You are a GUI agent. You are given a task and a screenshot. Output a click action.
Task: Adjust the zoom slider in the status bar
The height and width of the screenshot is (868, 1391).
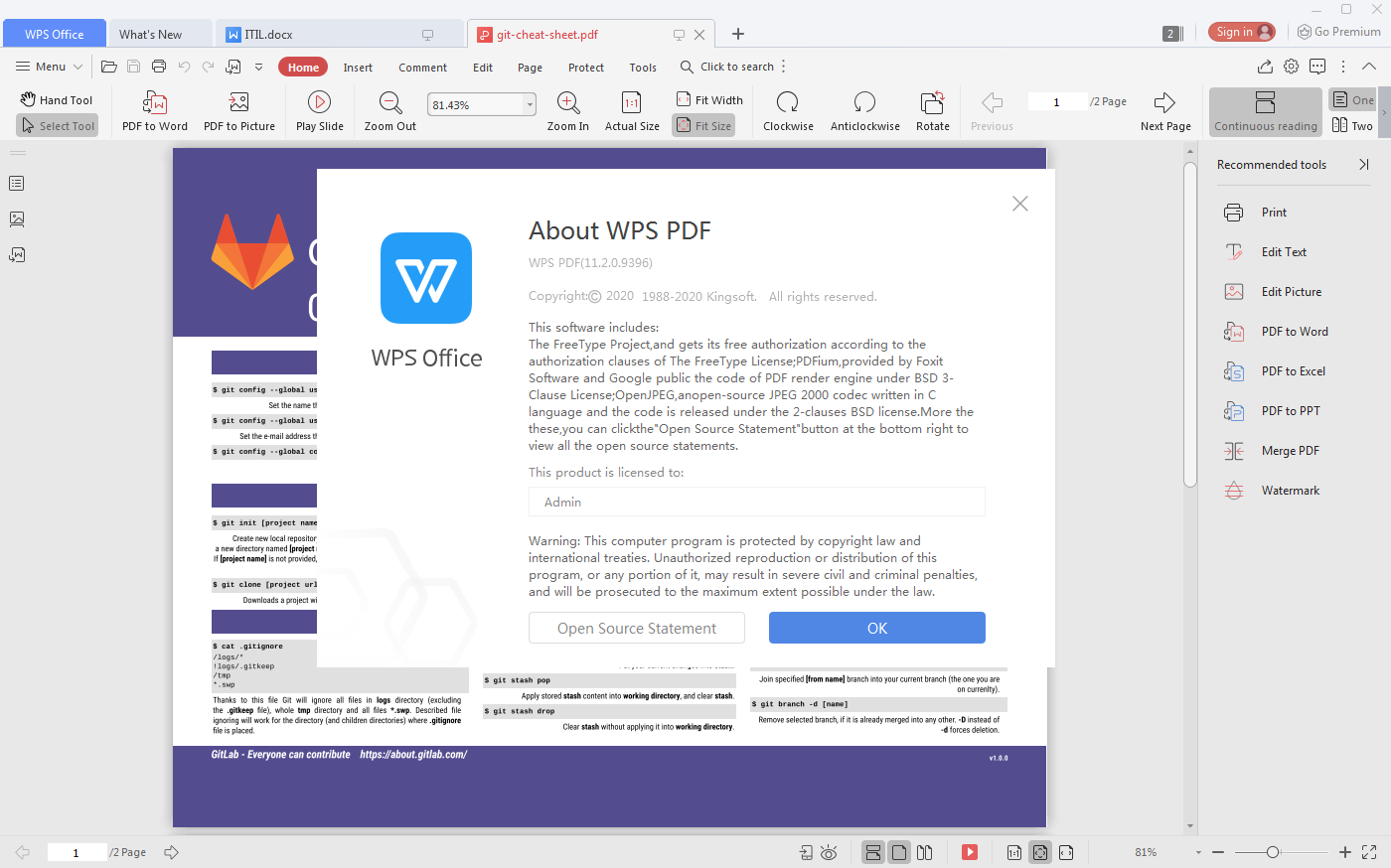tap(1275, 852)
